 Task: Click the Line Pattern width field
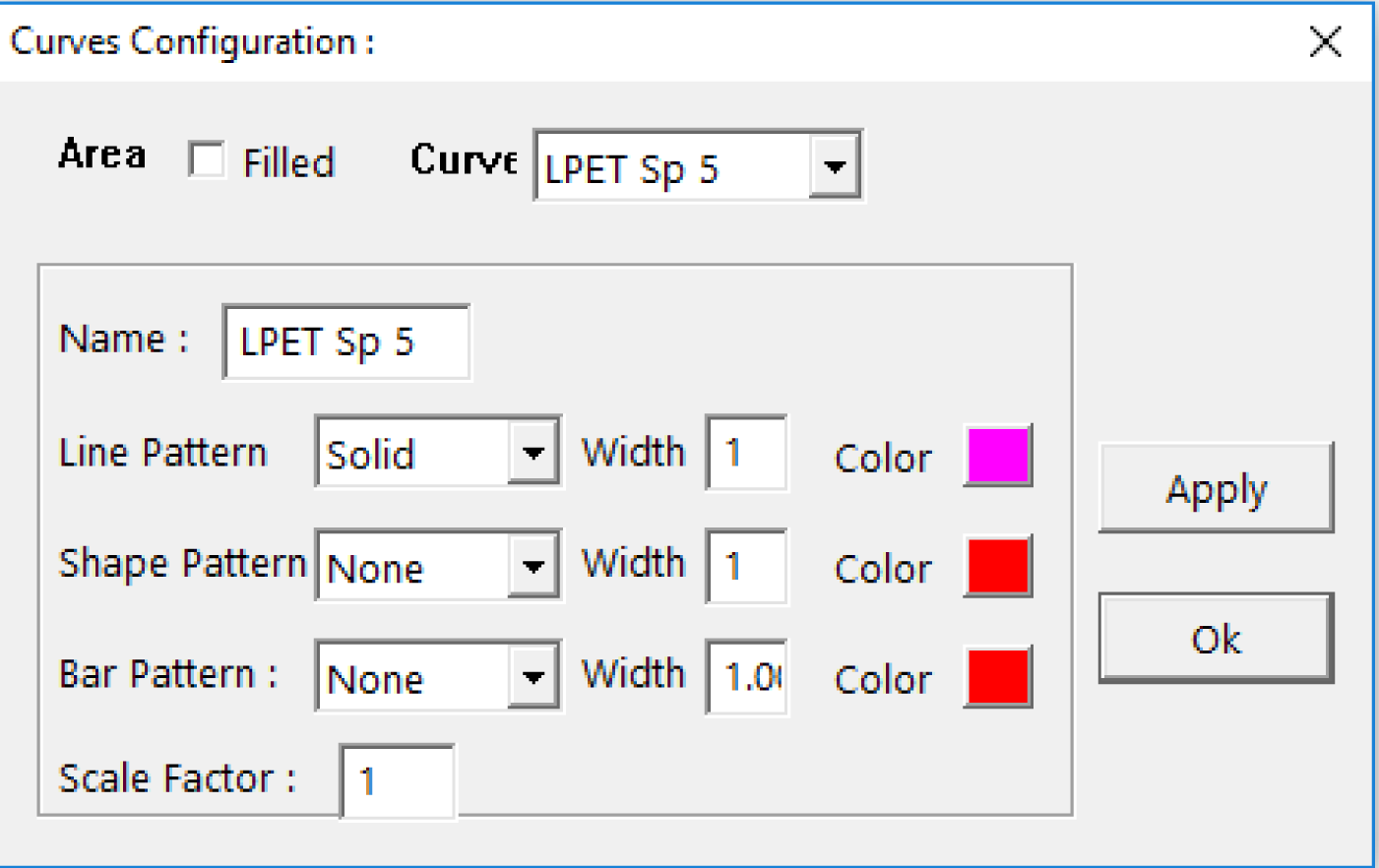pos(746,453)
